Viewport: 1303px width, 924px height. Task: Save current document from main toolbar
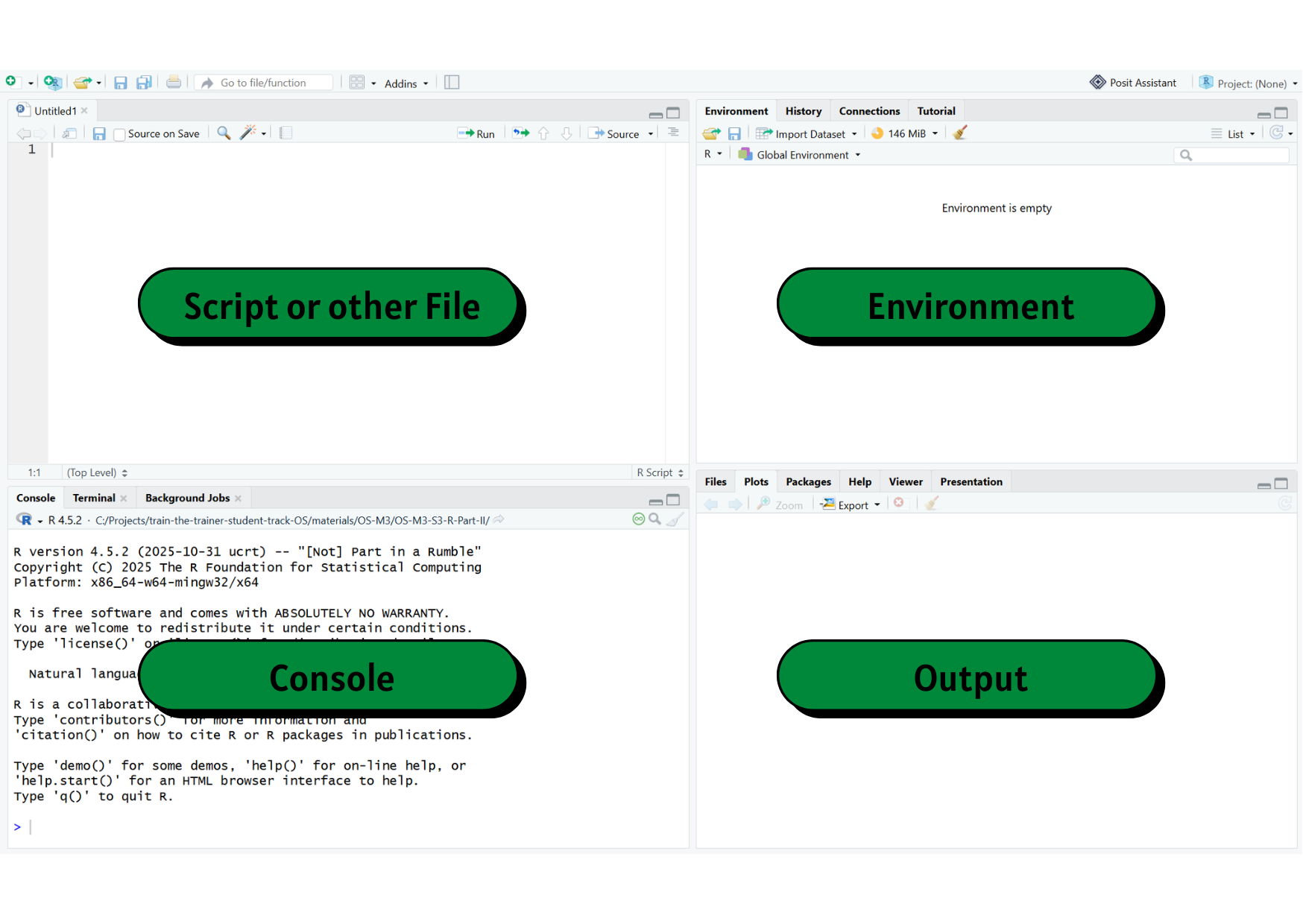click(121, 83)
